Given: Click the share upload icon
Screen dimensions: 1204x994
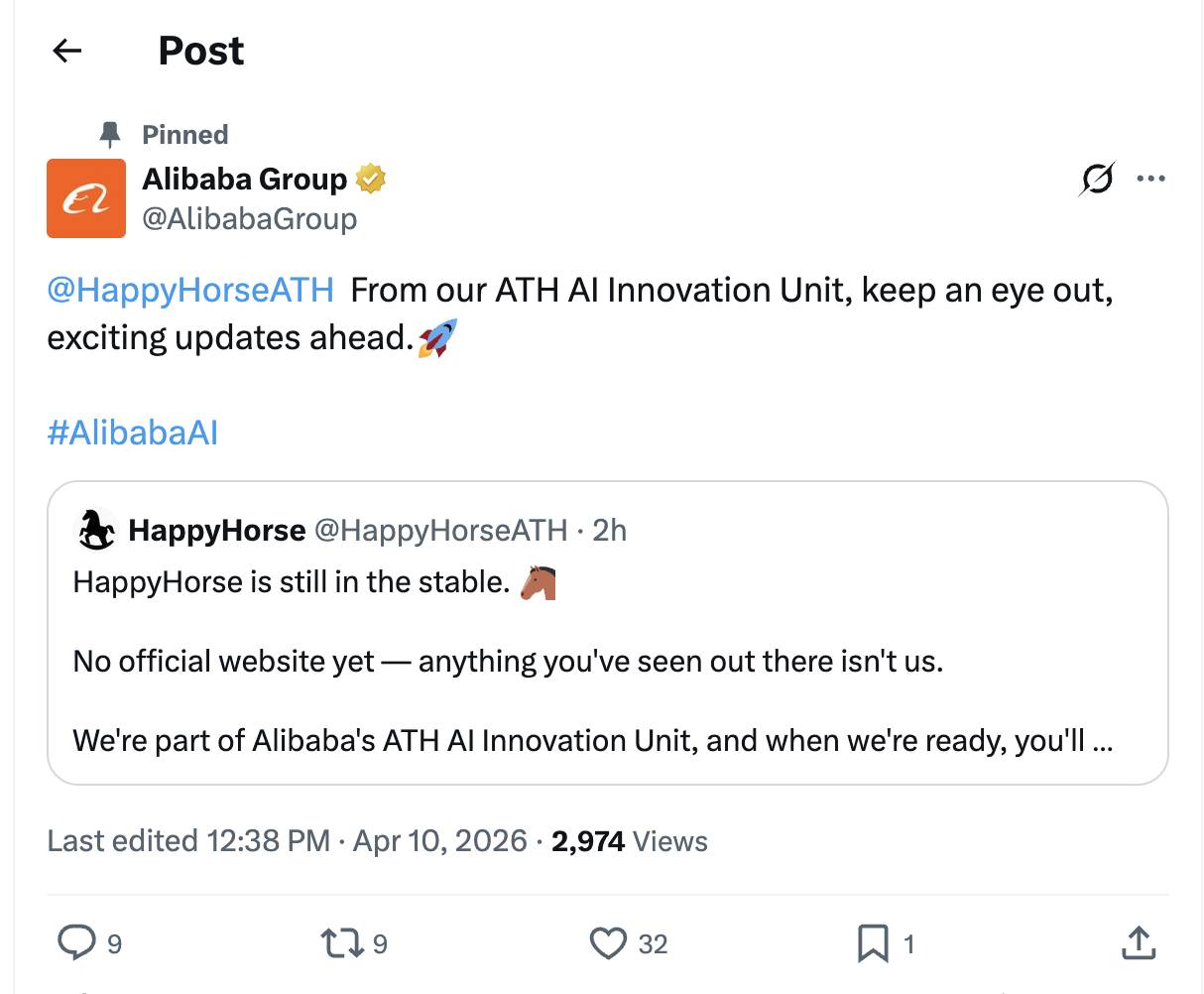Looking at the screenshot, I should 1138,942.
